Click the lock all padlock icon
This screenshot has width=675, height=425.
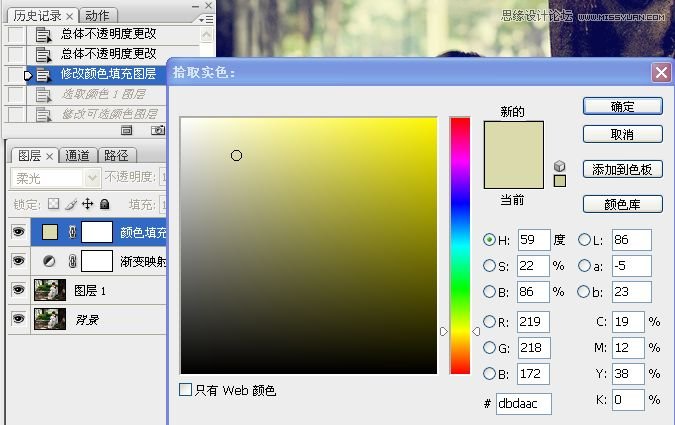pyautogui.click(x=104, y=204)
